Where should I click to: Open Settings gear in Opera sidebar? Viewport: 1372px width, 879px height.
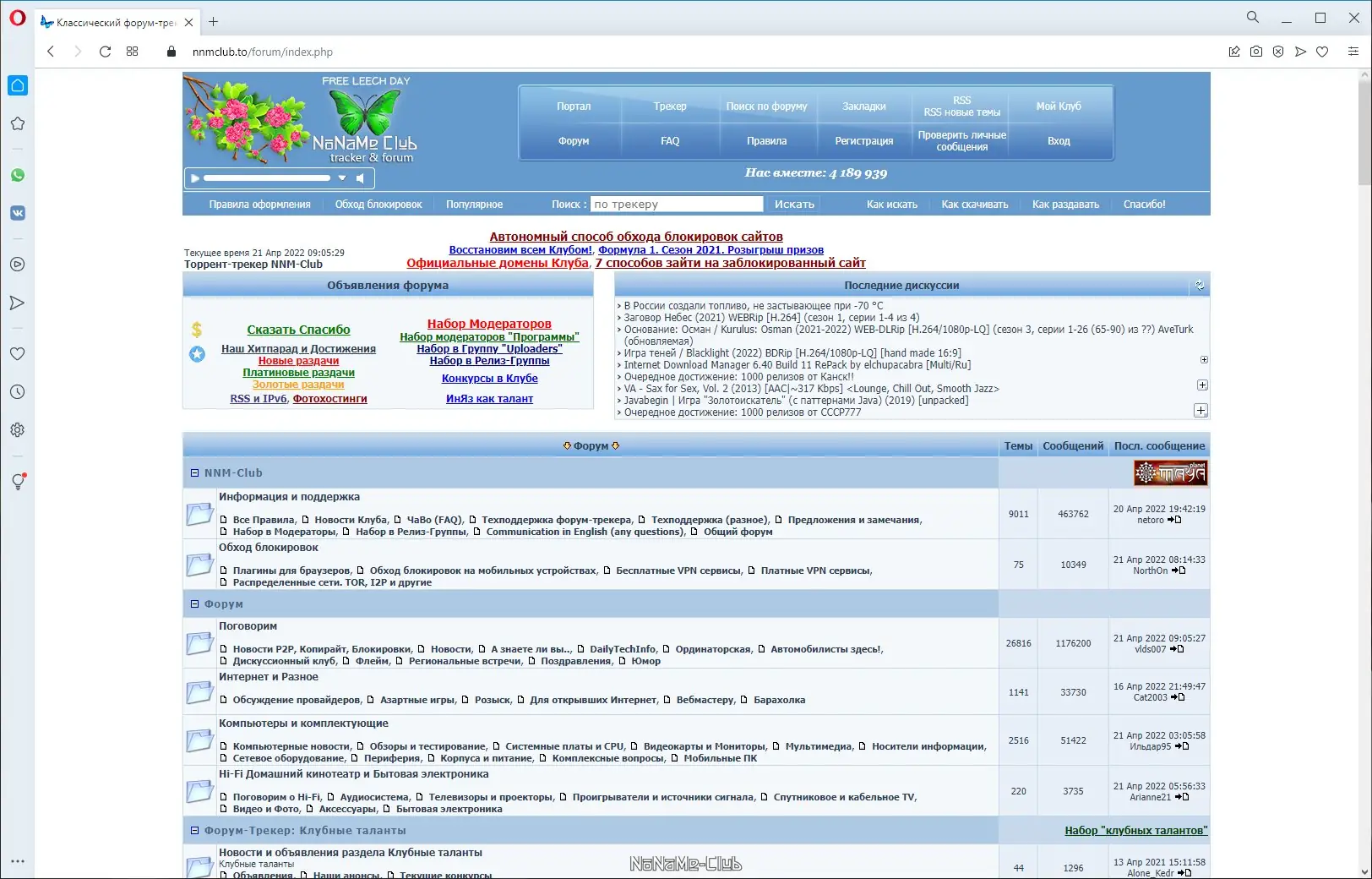click(18, 430)
